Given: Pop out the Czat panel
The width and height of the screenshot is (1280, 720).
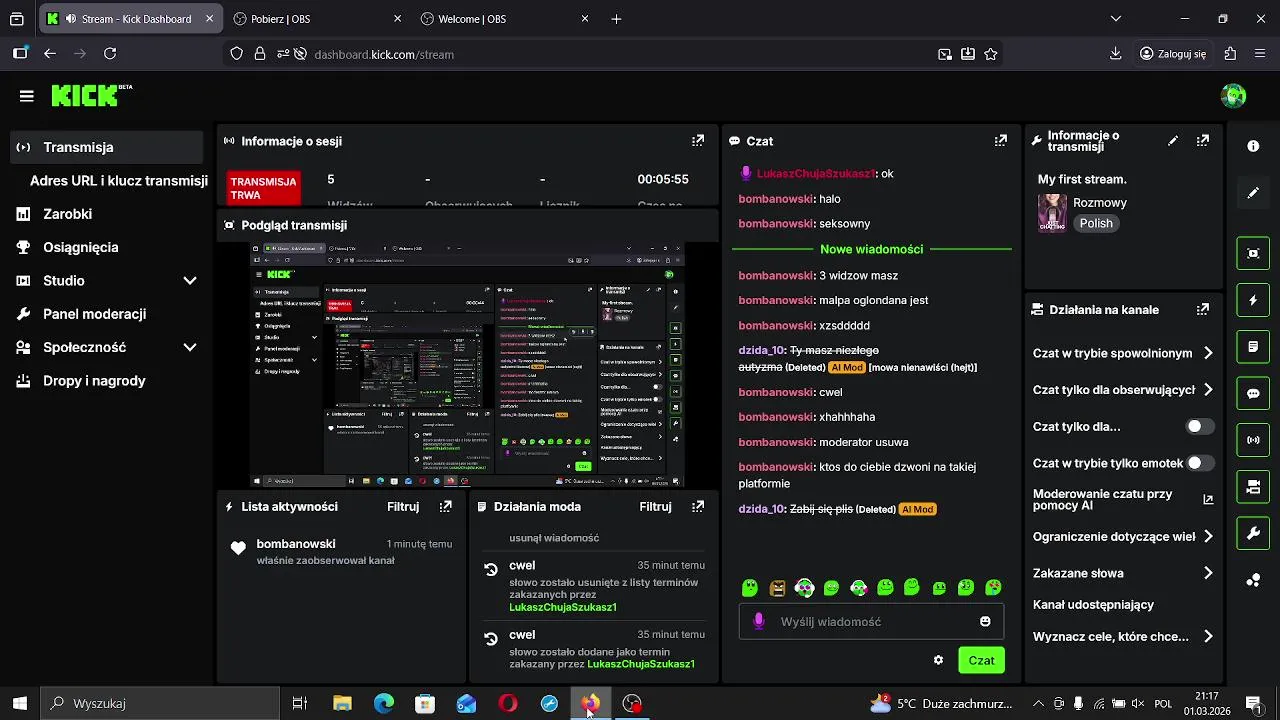Looking at the screenshot, I should pyautogui.click(x=1000, y=141).
